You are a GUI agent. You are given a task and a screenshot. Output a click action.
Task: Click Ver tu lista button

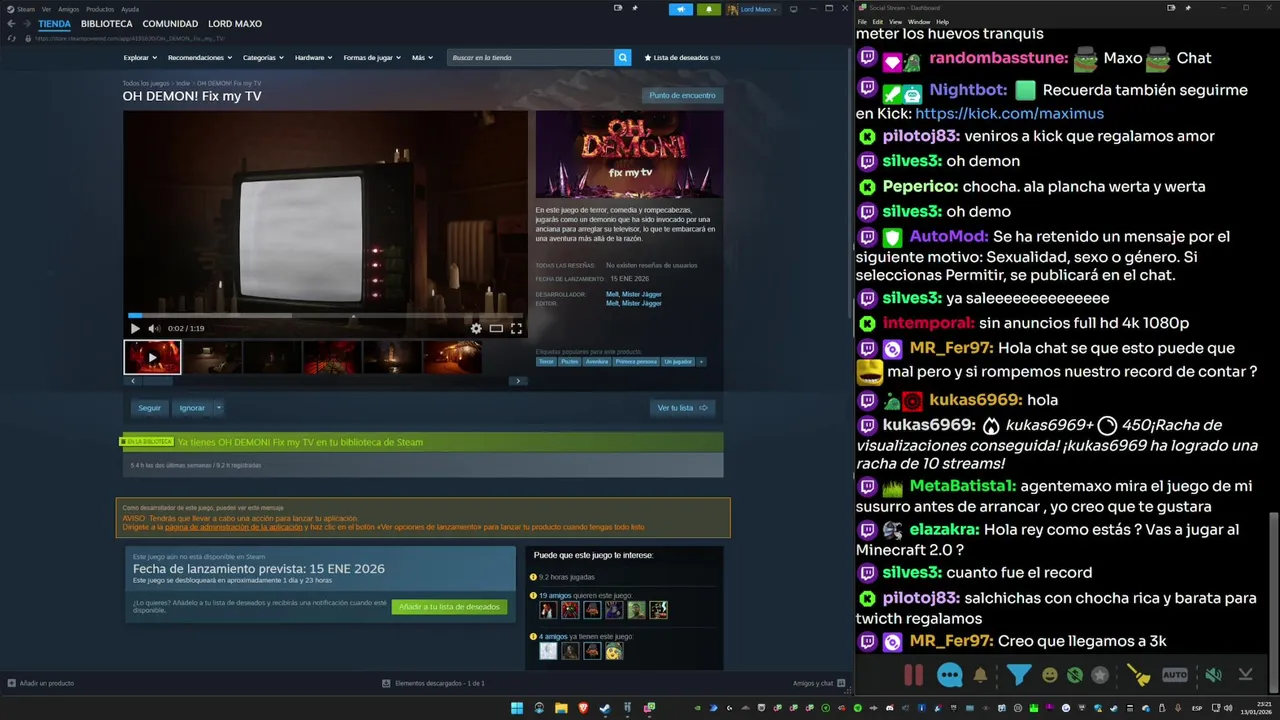(682, 408)
